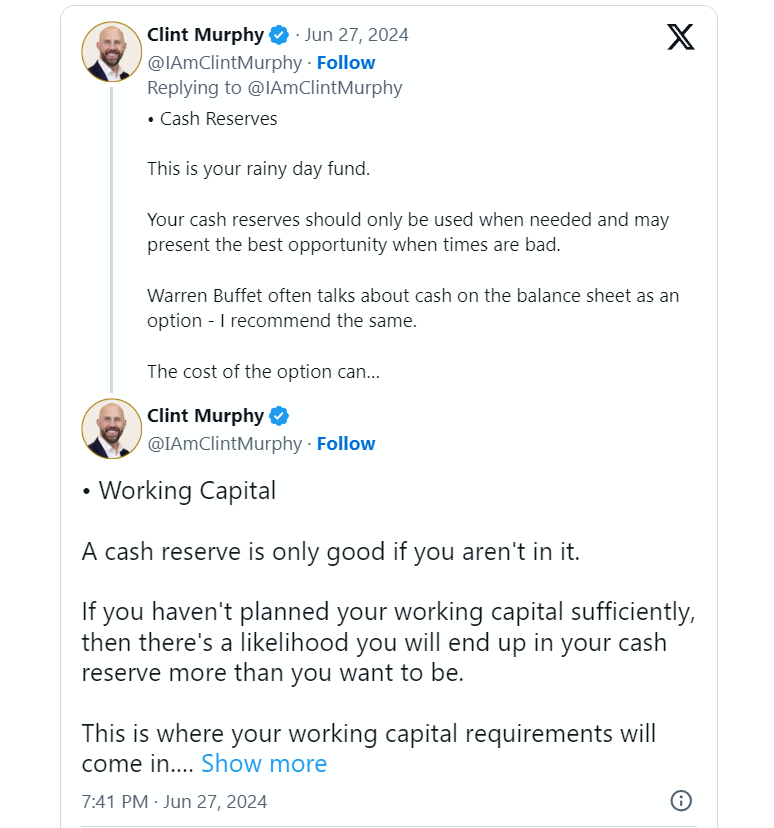The height and width of the screenshot is (828, 774).
Task: Open the @IAmClintMurphy handle in the top header
Action: tap(224, 63)
